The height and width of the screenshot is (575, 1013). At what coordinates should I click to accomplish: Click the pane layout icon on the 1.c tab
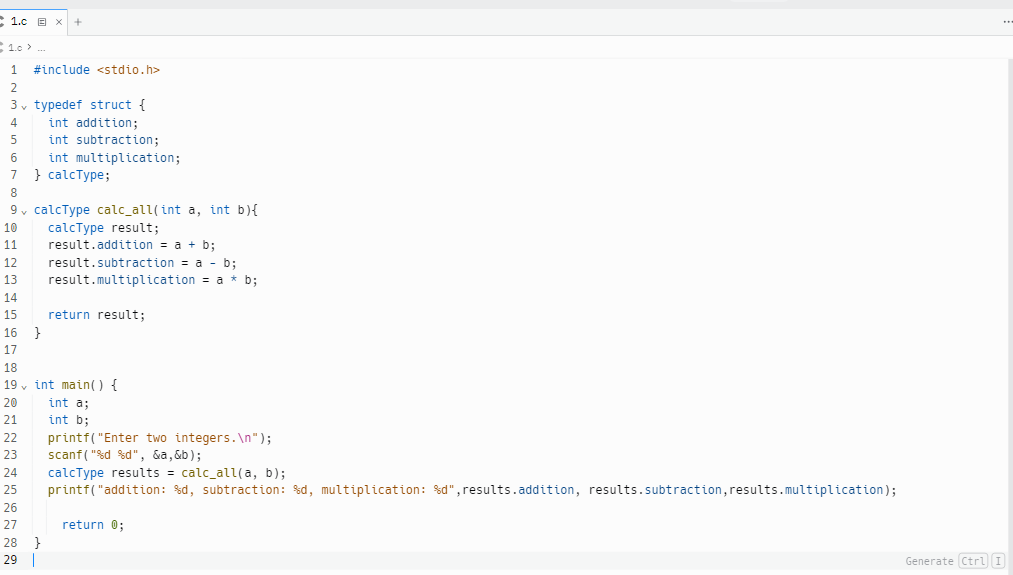(x=42, y=22)
